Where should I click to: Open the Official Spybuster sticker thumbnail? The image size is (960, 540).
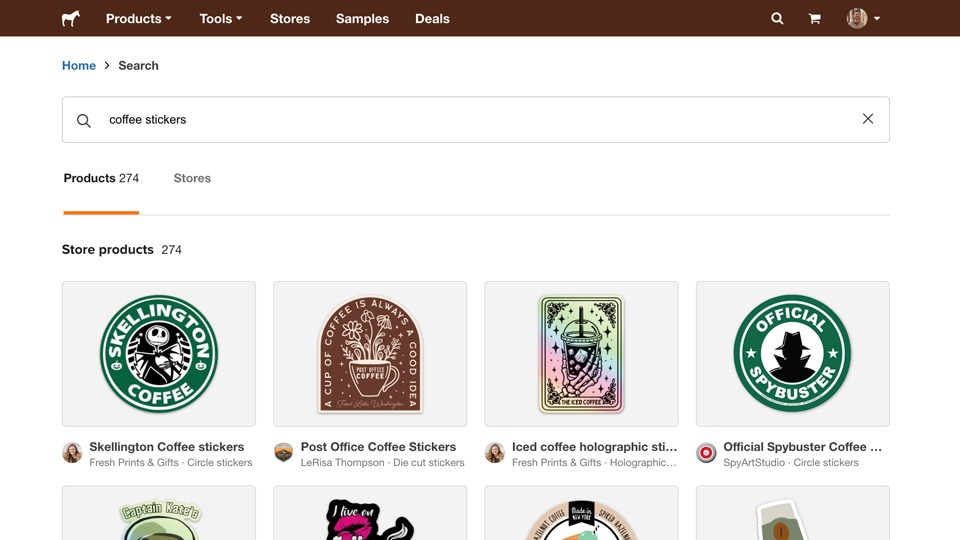(793, 354)
